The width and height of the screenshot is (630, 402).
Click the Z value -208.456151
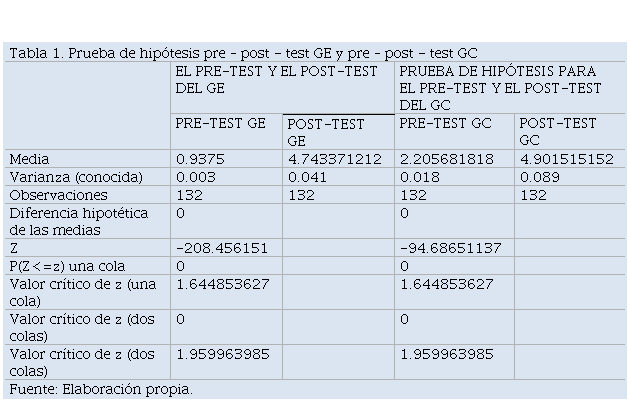coord(222,248)
